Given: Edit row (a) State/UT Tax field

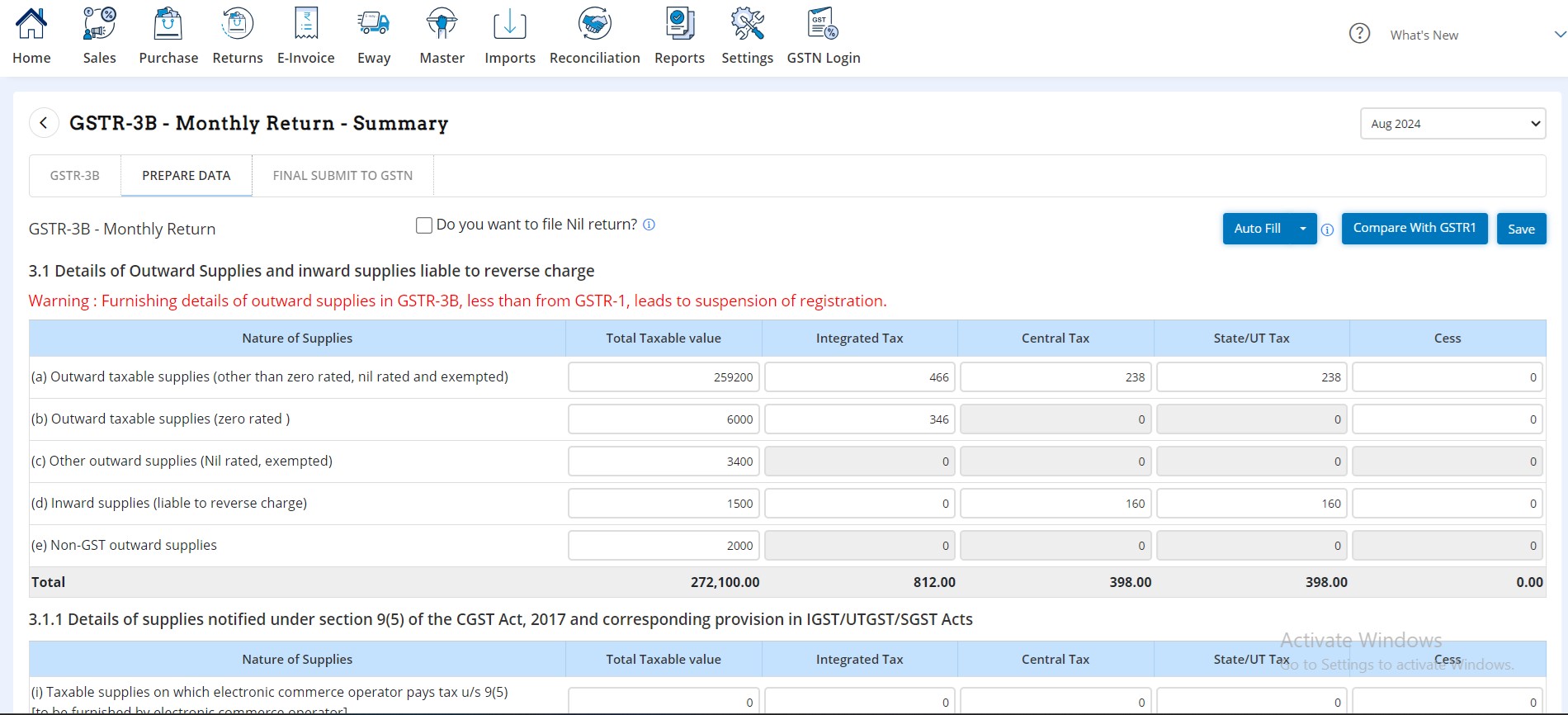Looking at the screenshot, I should coord(1251,377).
